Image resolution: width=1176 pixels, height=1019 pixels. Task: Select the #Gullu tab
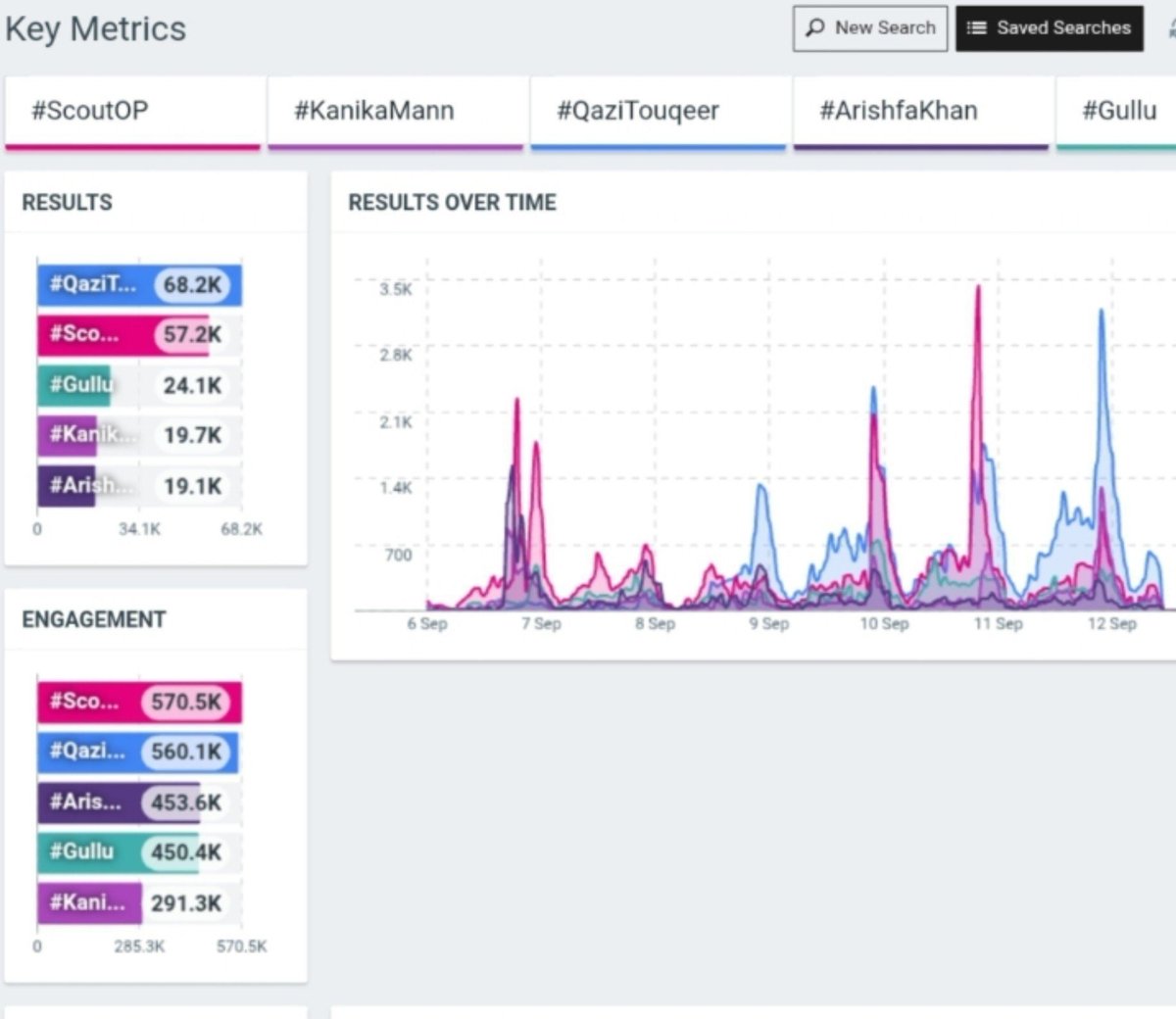[x=1116, y=112]
